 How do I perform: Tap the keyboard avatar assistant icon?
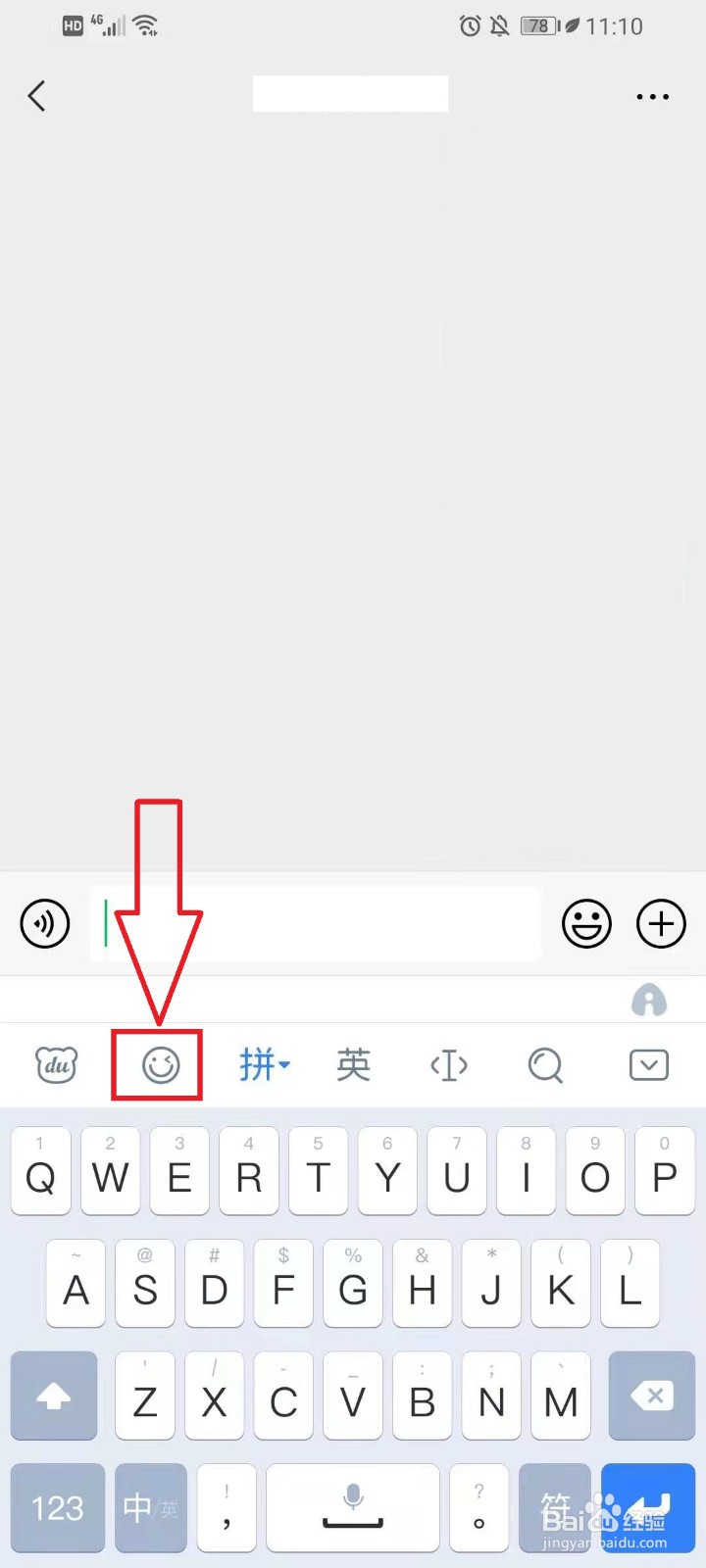coord(649,1000)
